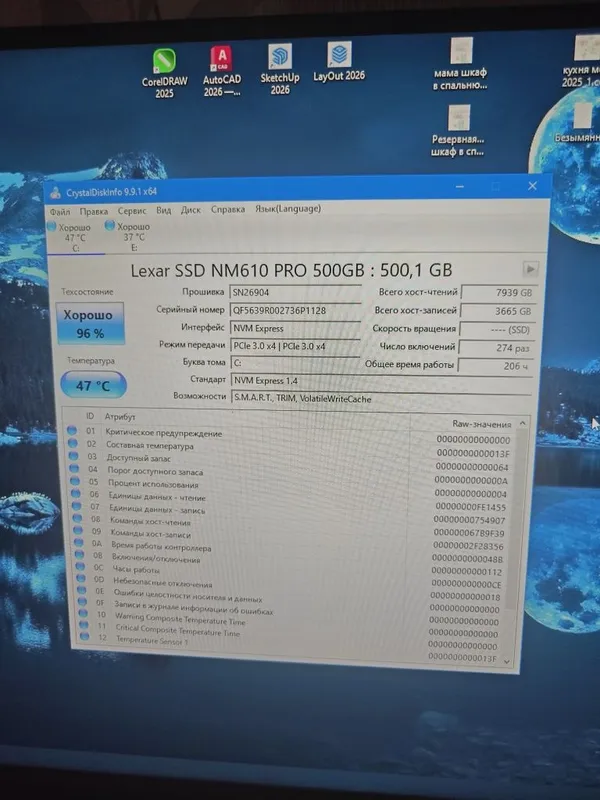Click the total host reads value 7939 GB
The height and width of the screenshot is (800, 600).
tap(498, 292)
